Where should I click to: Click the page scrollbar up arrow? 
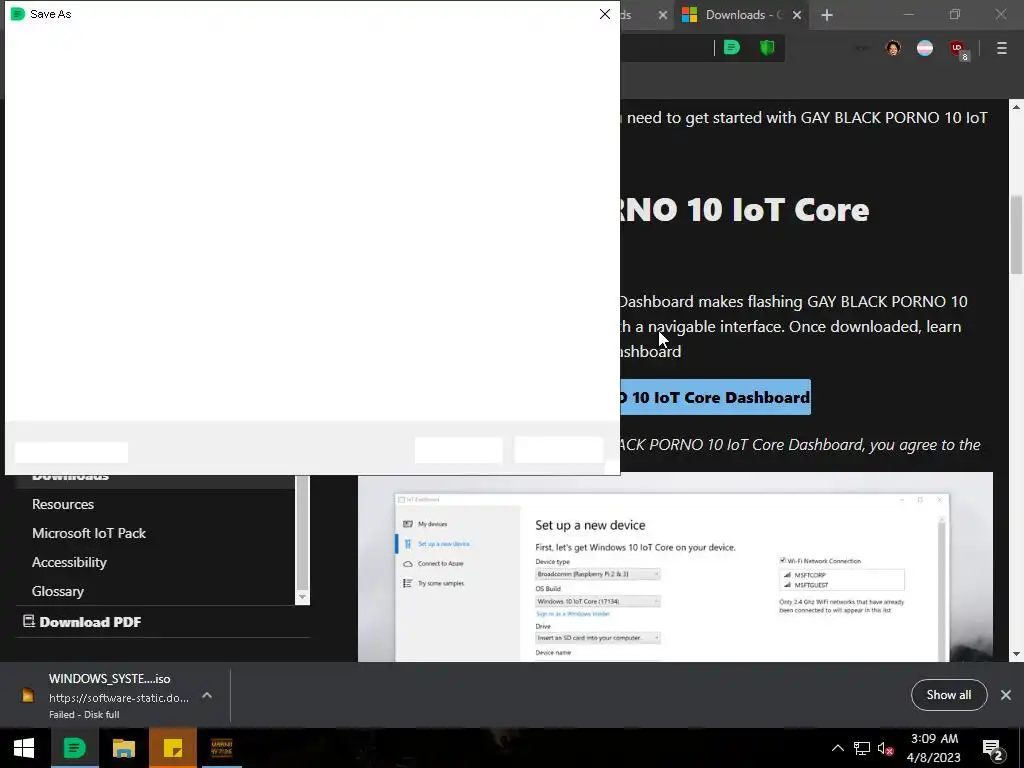click(1016, 106)
